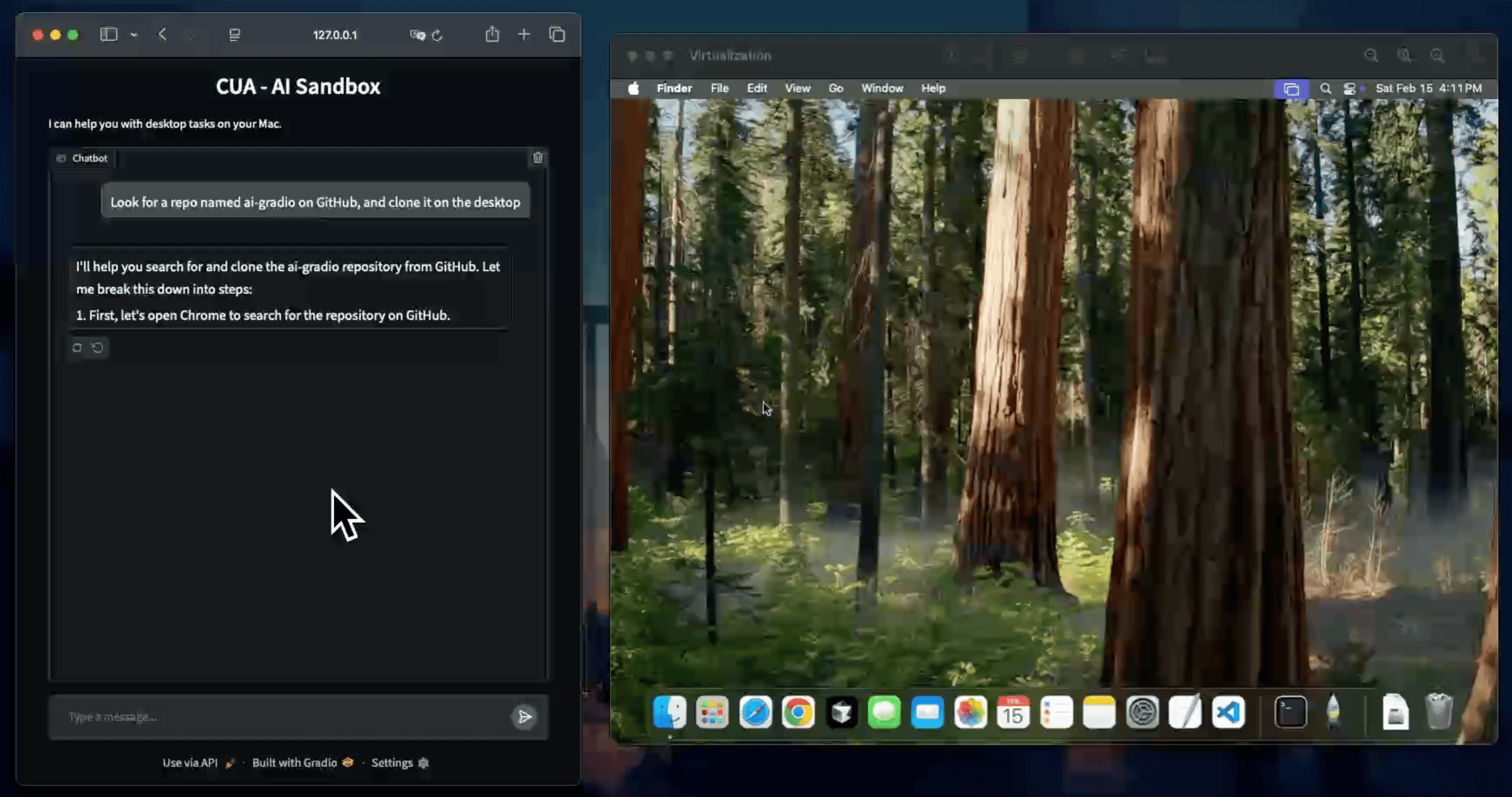Click the undo icon under response
This screenshot has width=1512, height=797.
pos(97,347)
